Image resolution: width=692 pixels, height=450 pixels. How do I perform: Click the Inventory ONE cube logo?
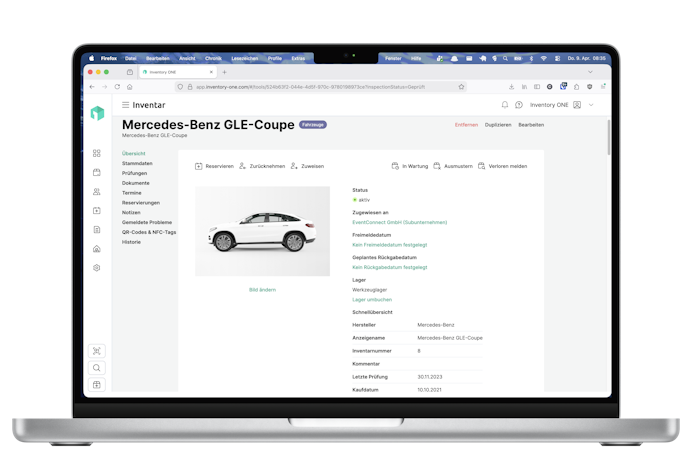coord(97,113)
